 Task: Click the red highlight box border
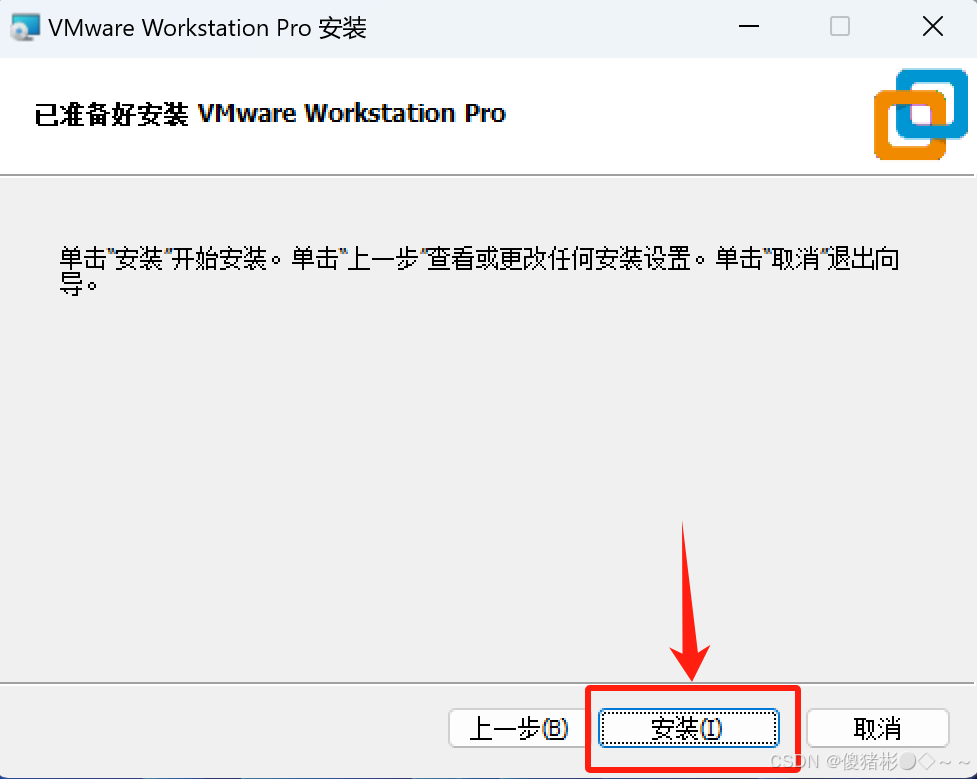click(x=692, y=687)
